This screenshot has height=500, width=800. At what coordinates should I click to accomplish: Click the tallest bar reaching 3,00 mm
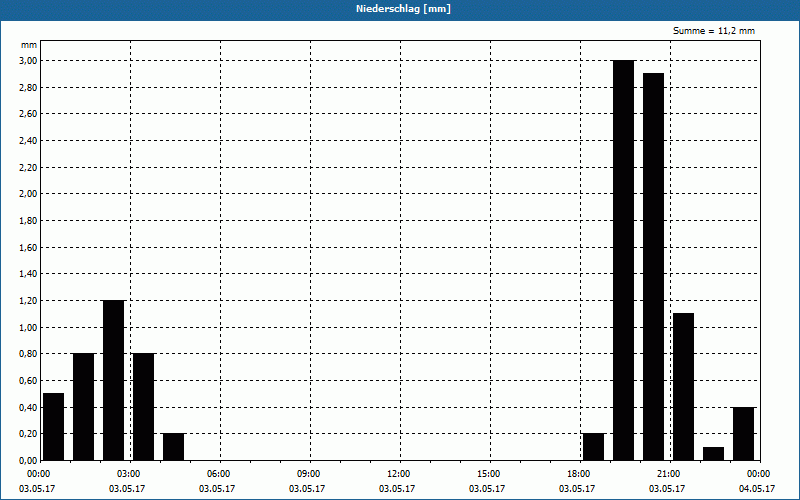tap(623, 261)
